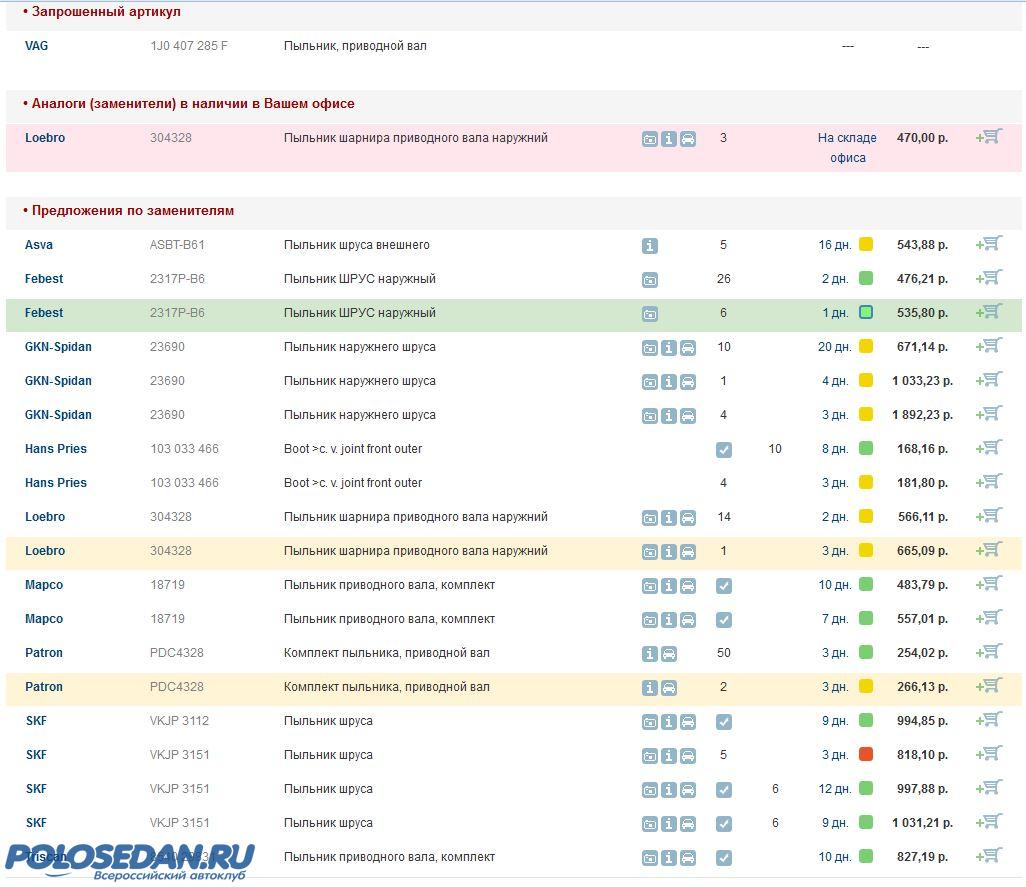Screen dimensions: 1026x887
Task: Open Asva brand link
Action: coord(39,245)
